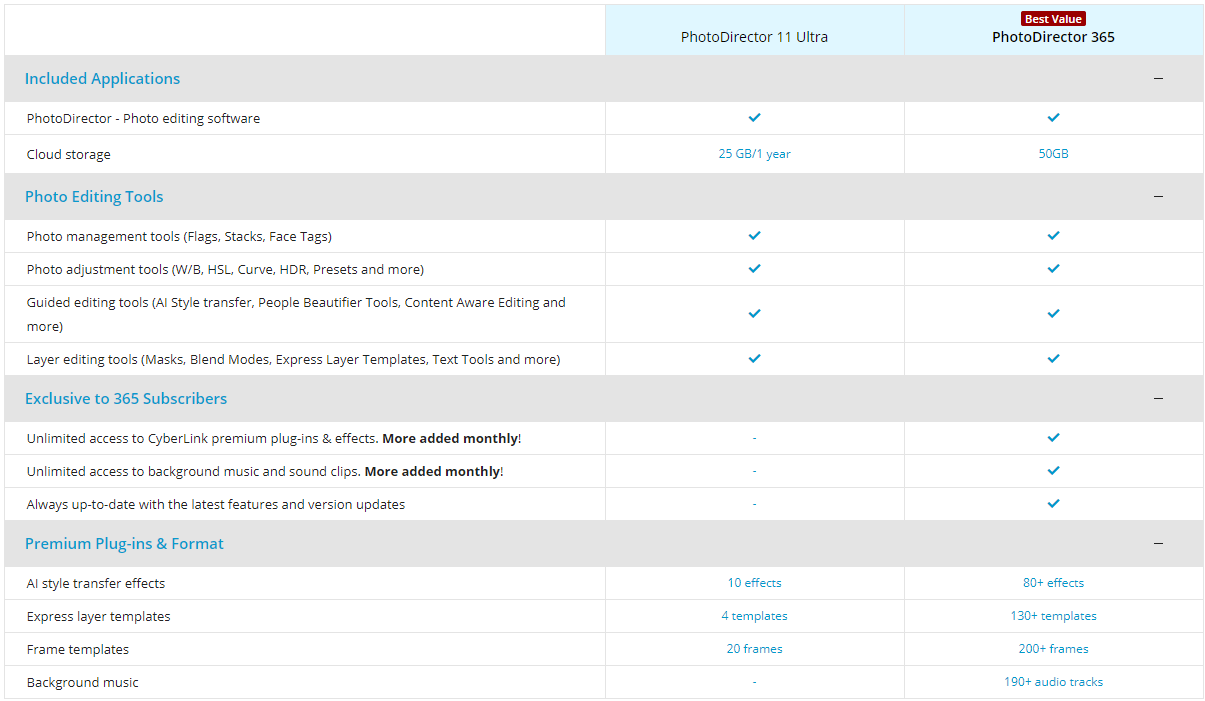Click 365 checkmark for Always up-to-date row
This screenshot has width=1205, height=701.
[1053, 503]
